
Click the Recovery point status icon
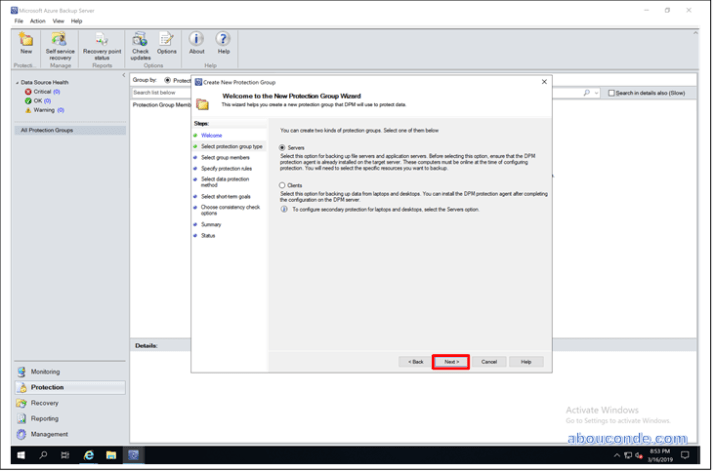[102, 41]
